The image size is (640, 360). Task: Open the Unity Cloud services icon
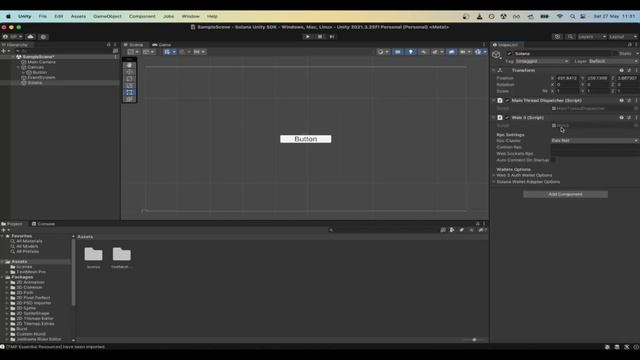tap(31, 37)
